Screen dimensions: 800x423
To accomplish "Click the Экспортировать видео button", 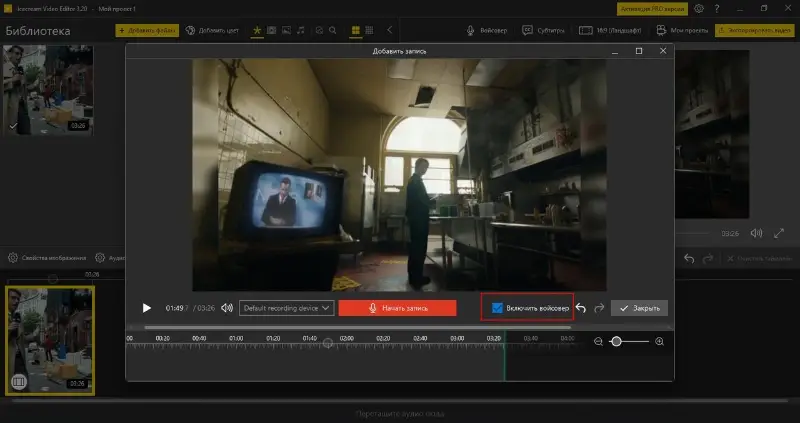I will pos(755,31).
